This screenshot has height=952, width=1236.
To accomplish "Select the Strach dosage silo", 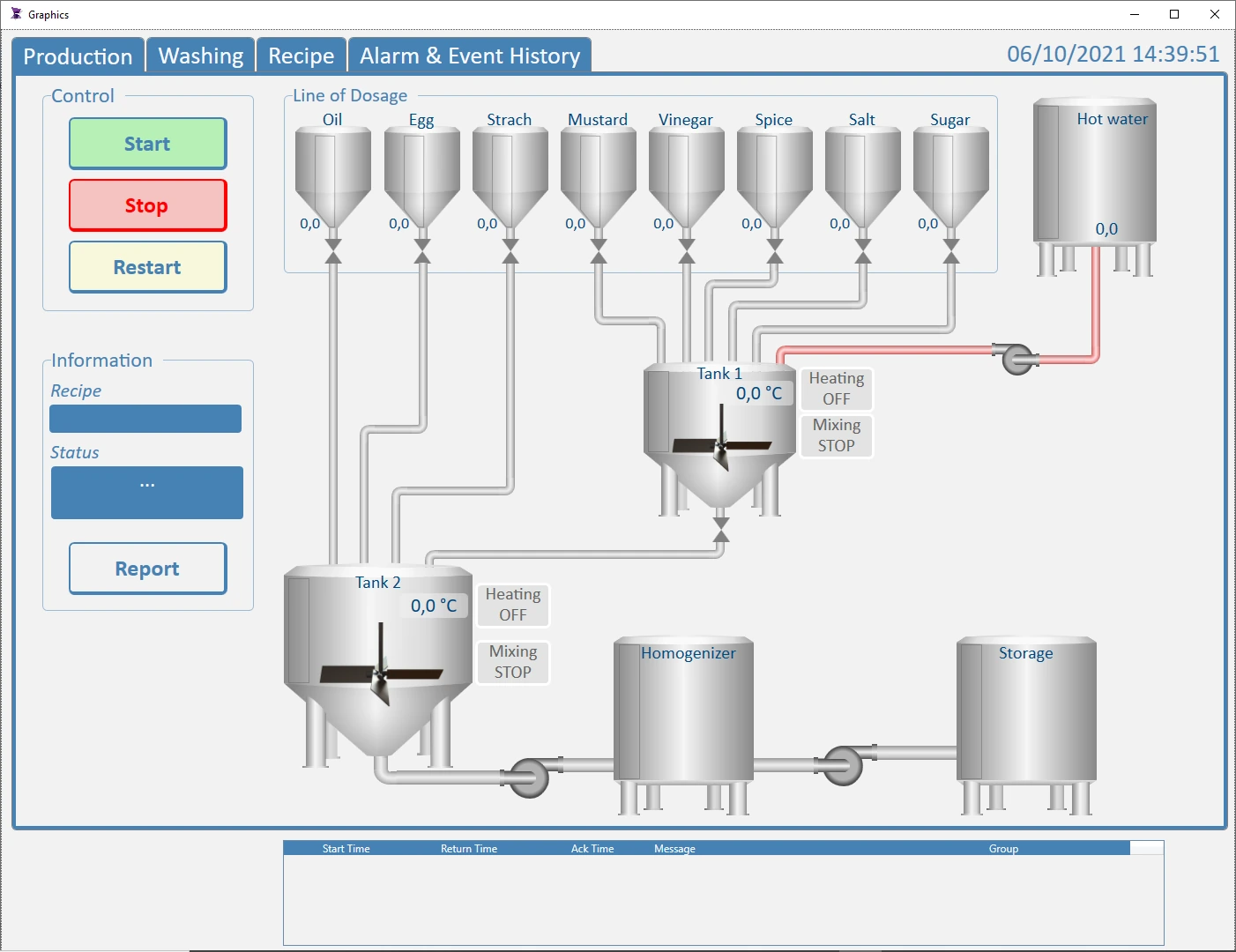I will pyautogui.click(x=510, y=178).
